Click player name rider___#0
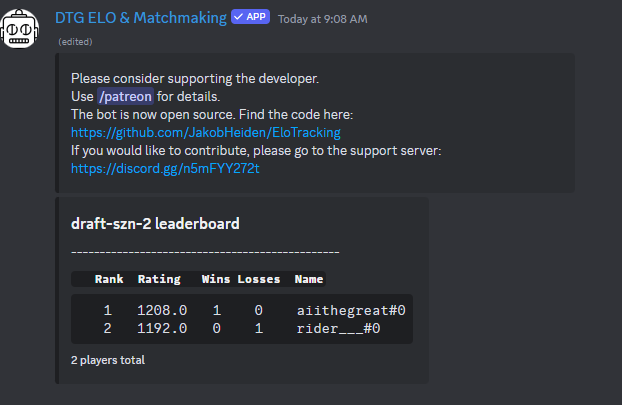The height and width of the screenshot is (405, 622). (x=338, y=328)
